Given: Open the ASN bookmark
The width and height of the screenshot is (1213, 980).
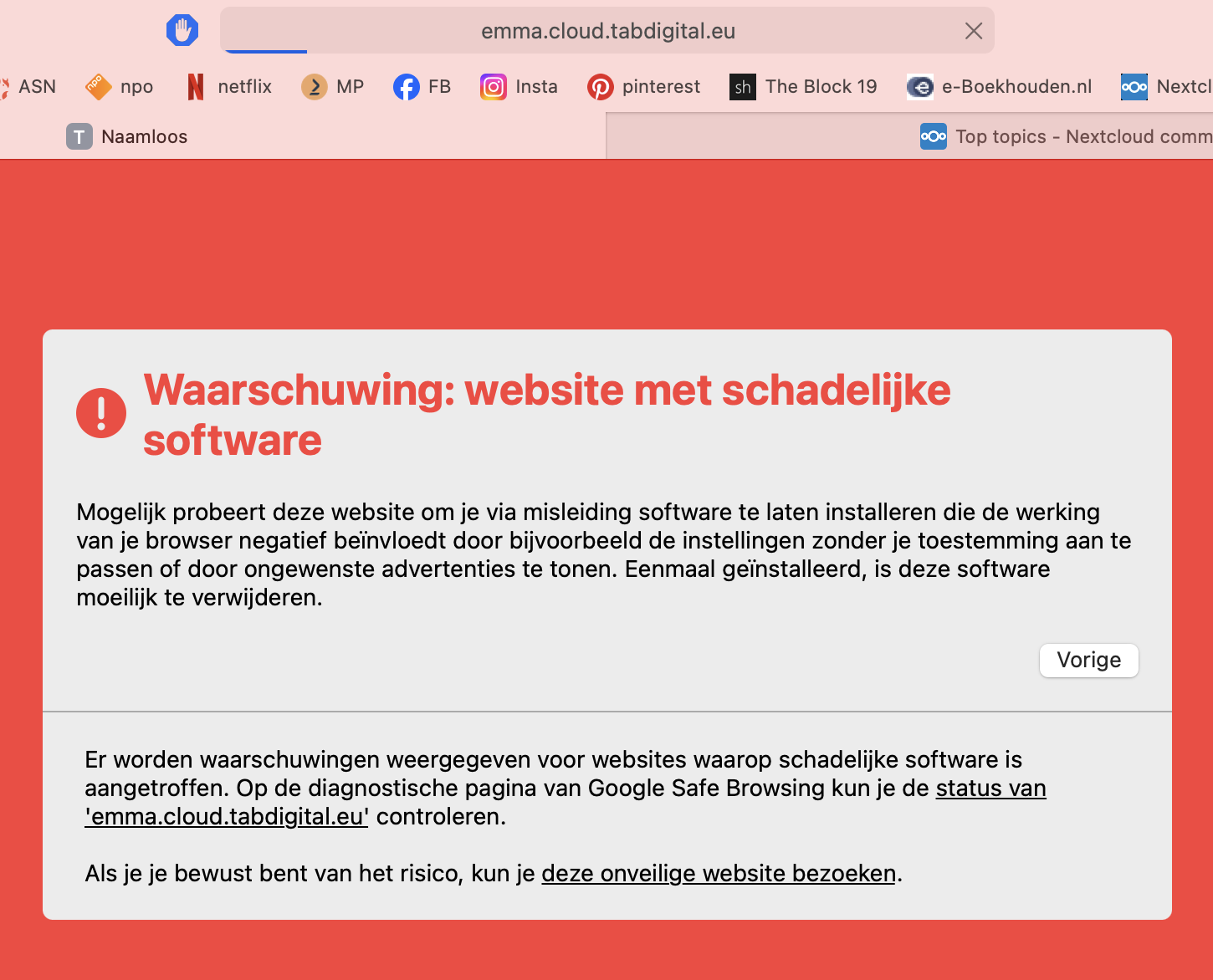Looking at the screenshot, I should click(28, 87).
